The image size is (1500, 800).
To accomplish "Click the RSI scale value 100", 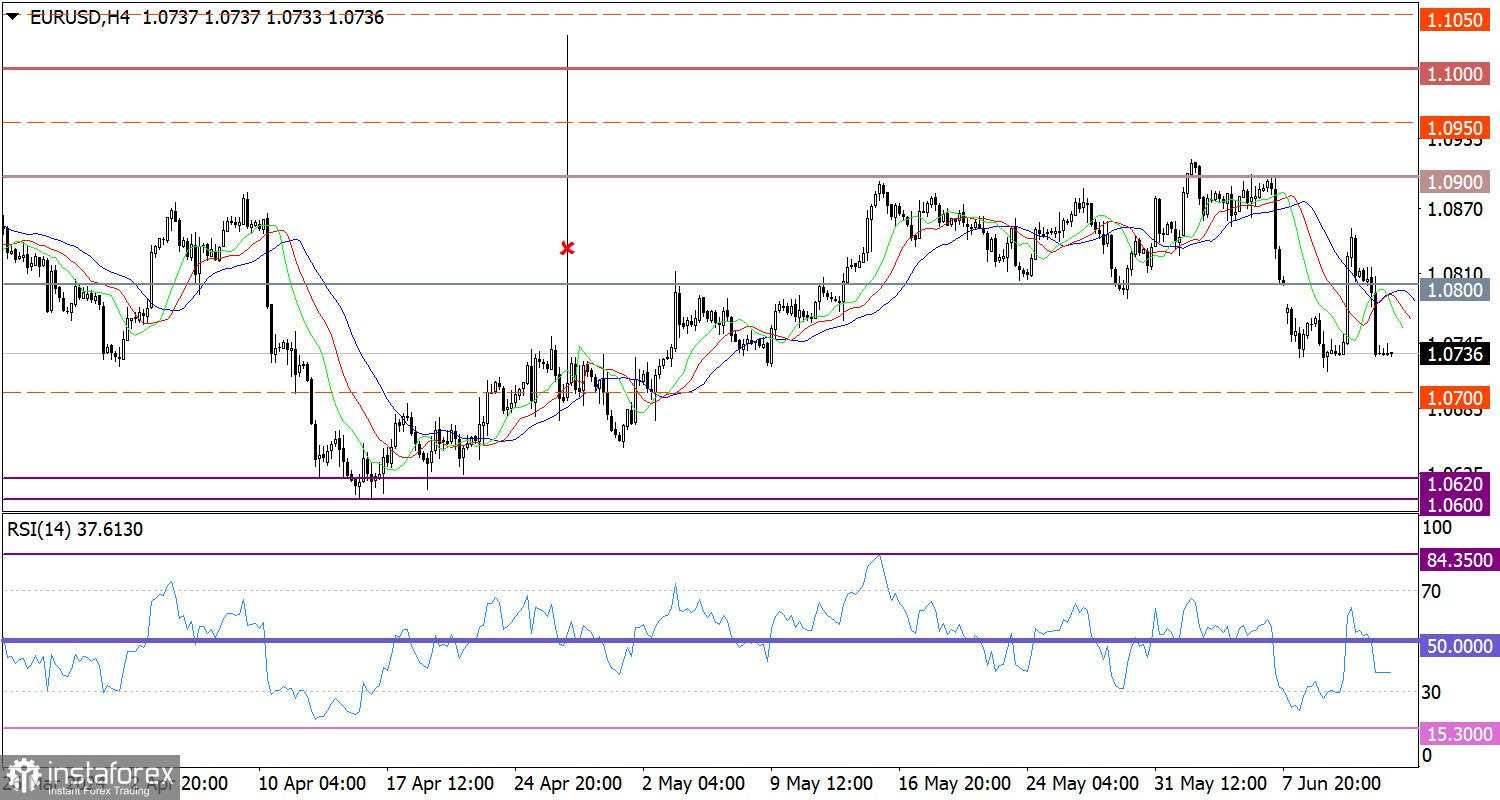I will point(1435,527).
